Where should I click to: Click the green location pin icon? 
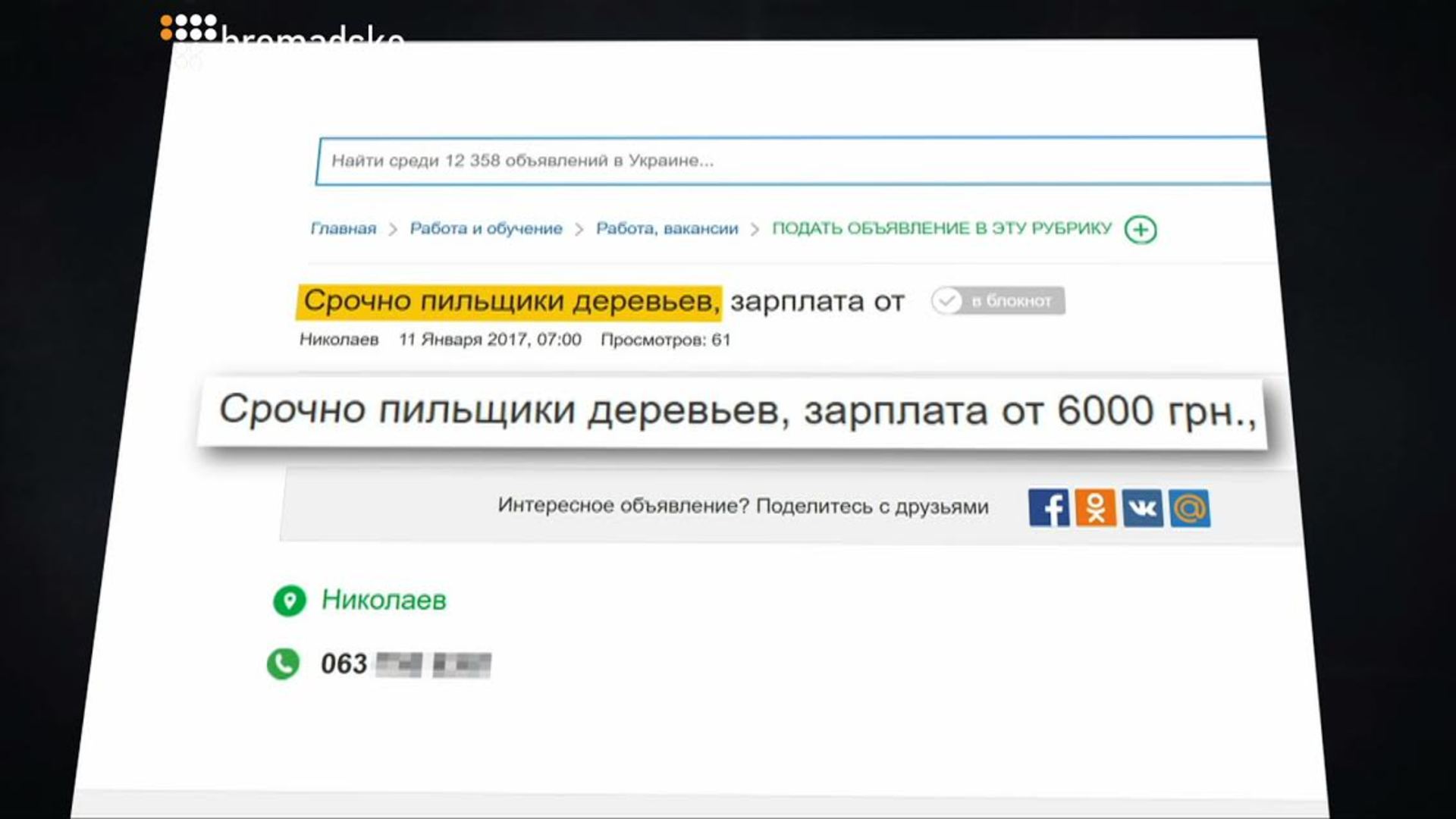pos(289,601)
